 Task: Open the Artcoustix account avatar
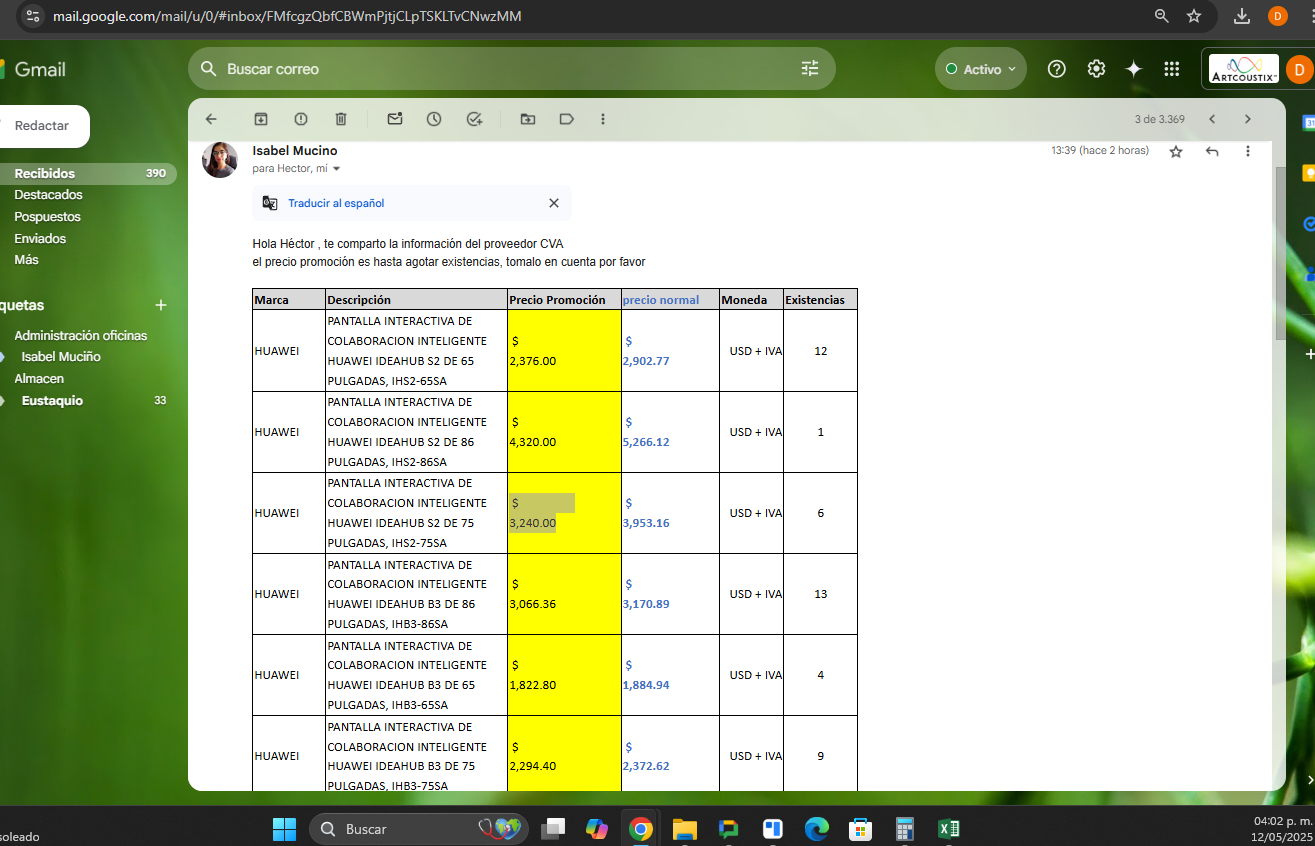(x=1299, y=70)
